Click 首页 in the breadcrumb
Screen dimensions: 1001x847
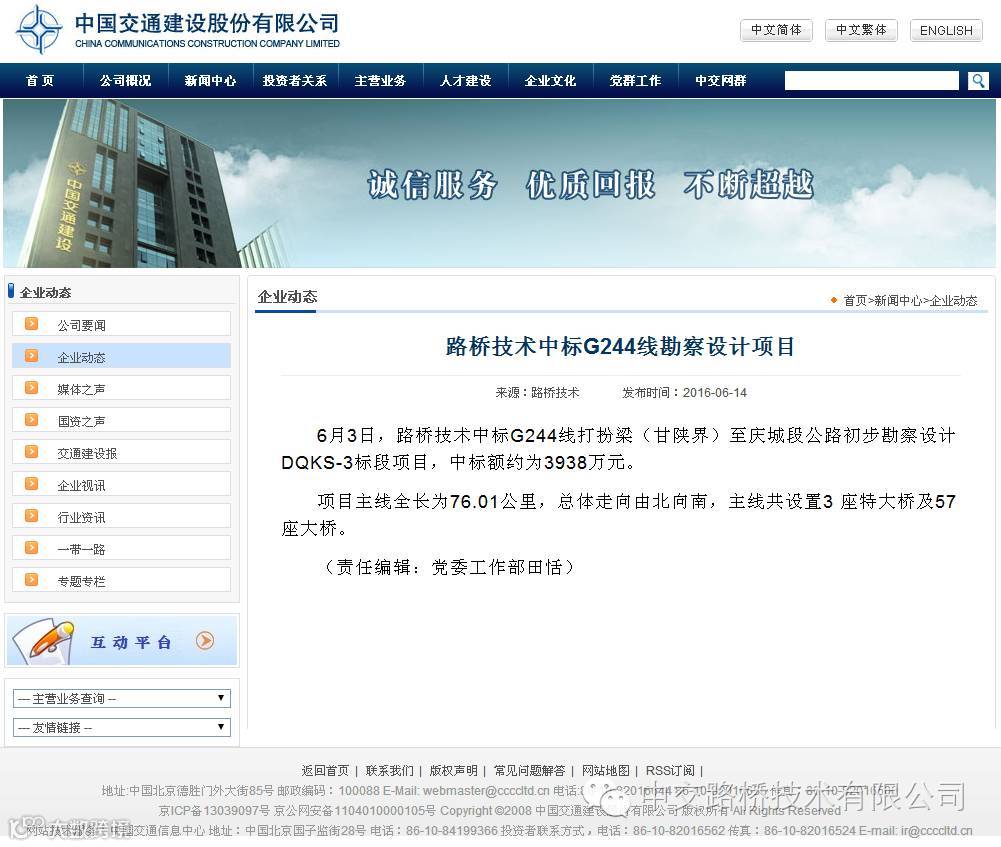coord(855,301)
